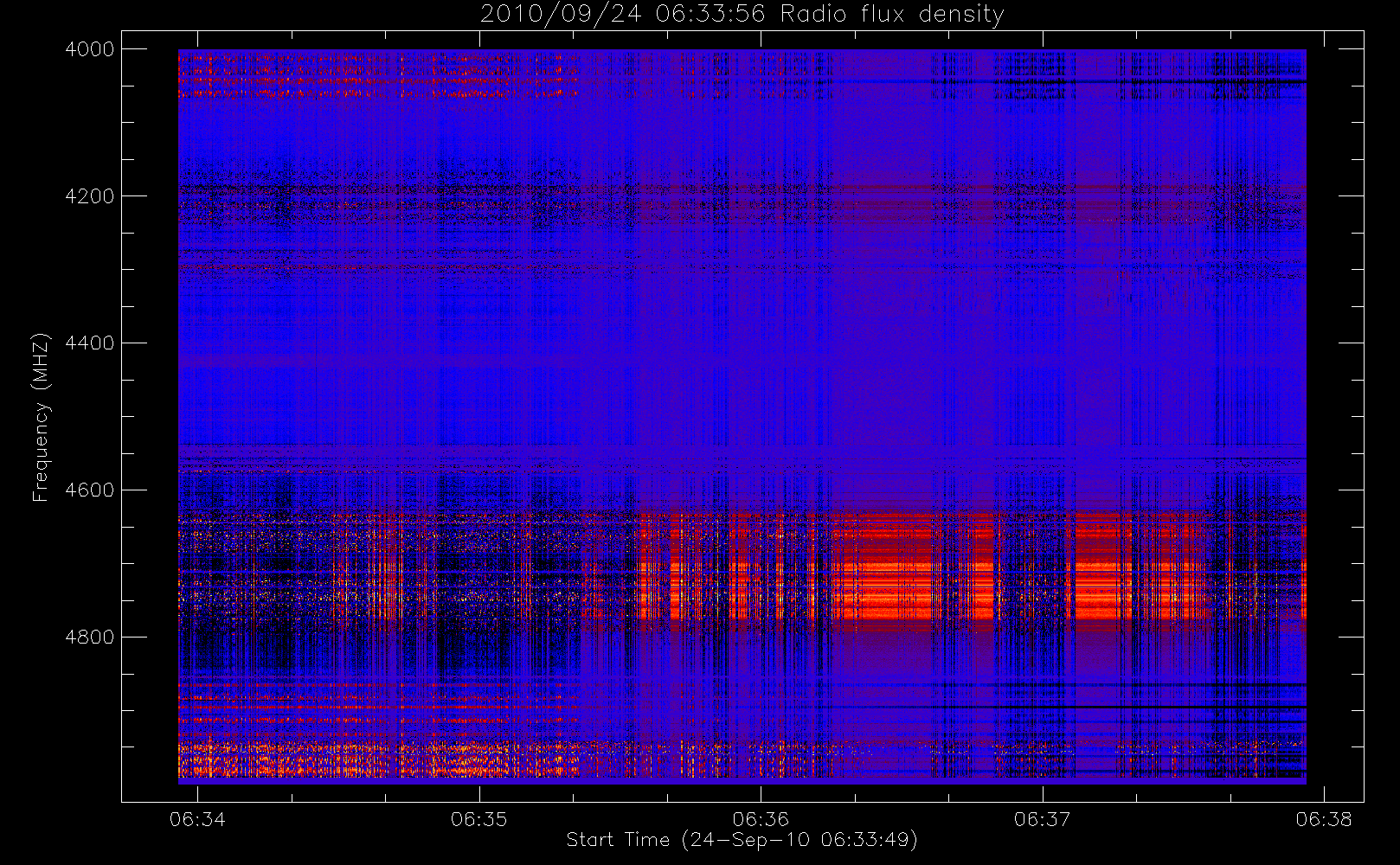
Task: Click the 'Start Time (24-Sep-10 06:33:49)' label
Action: tap(742, 840)
